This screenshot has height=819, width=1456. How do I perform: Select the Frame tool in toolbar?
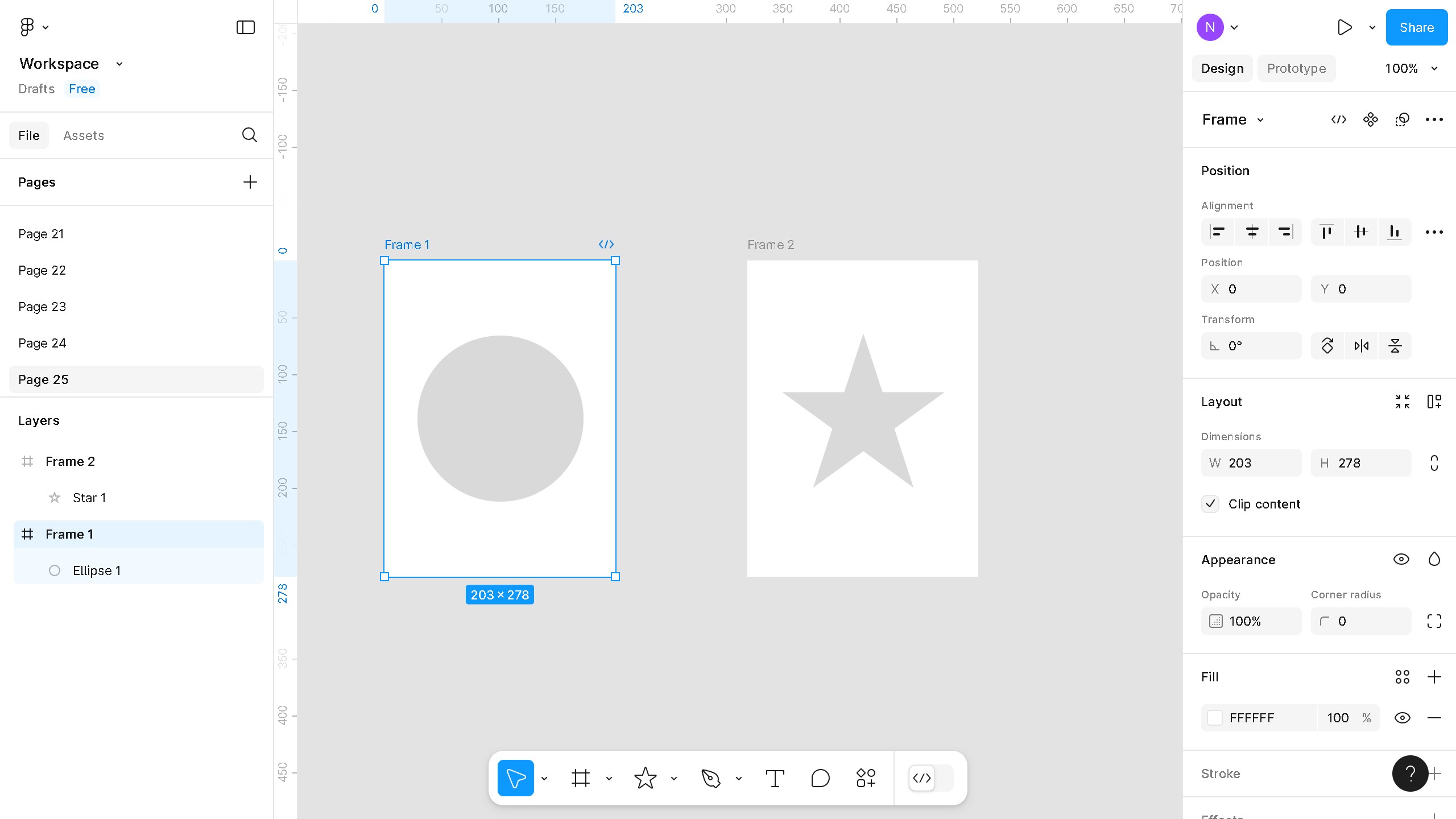[x=580, y=778]
